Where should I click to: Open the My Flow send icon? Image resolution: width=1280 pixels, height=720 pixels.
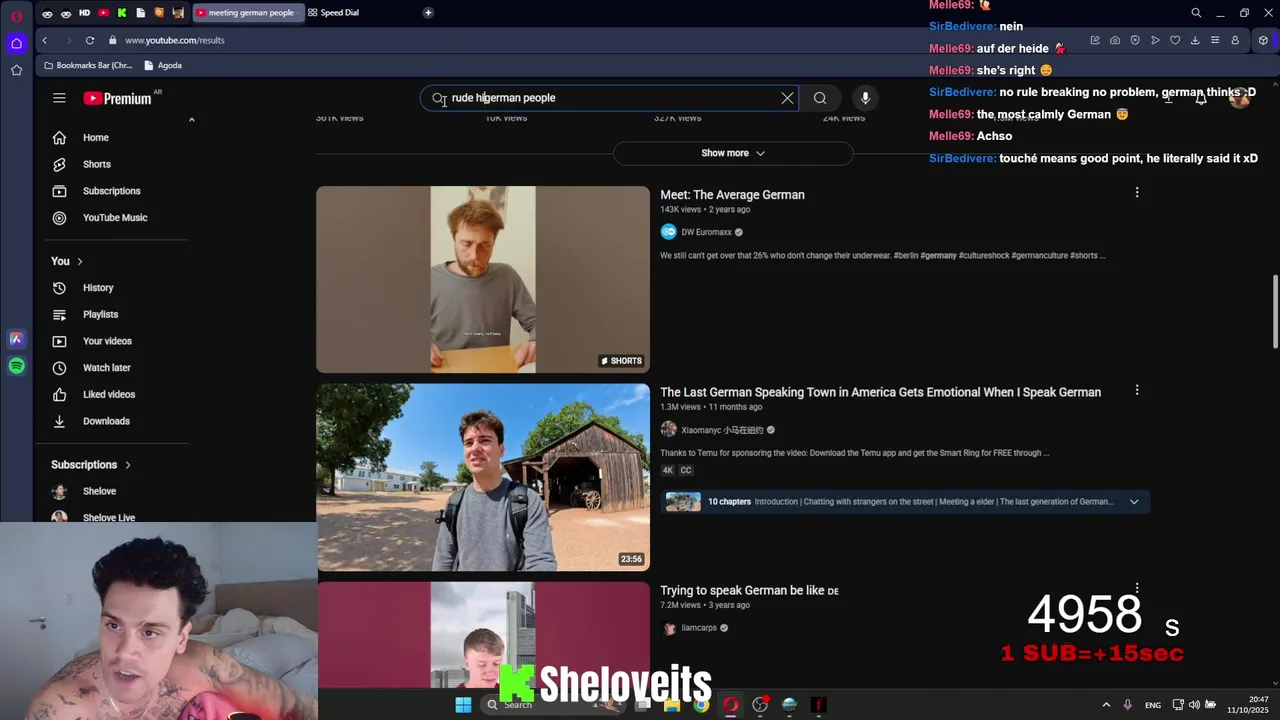point(1155,40)
